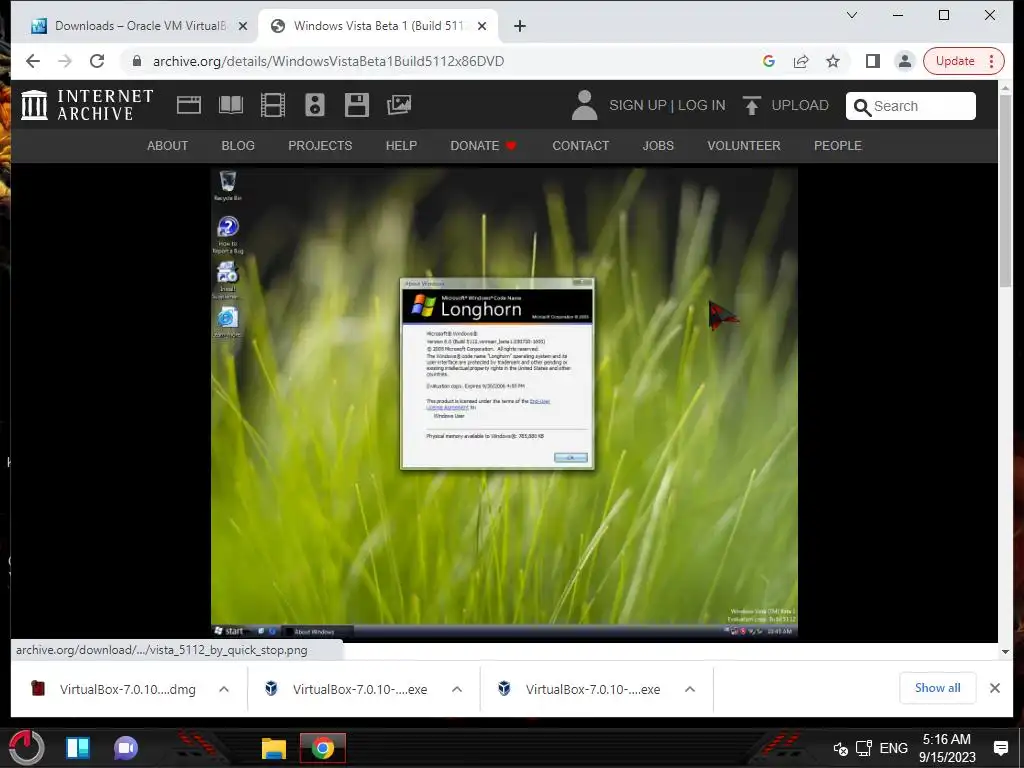This screenshot has height=768, width=1024.
Task: Open the PROJECTS menu item
Action: point(320,146)
